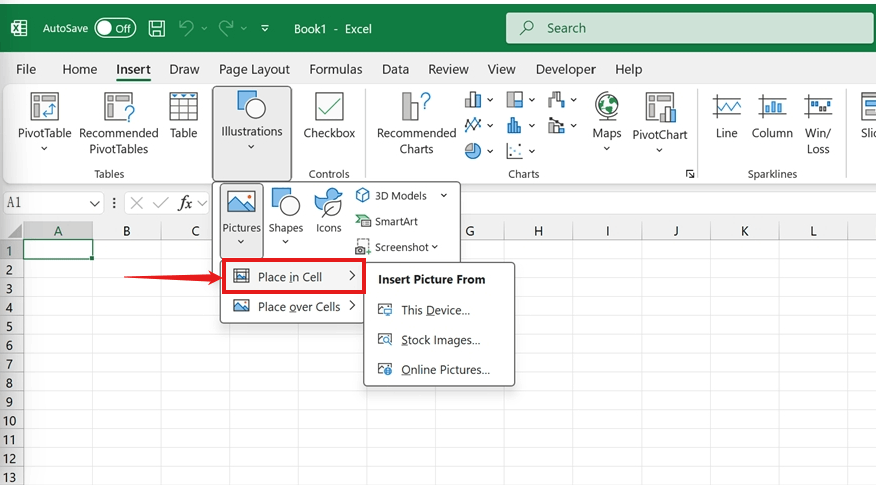Insert Win/Loss sparkline

(818, 124)
